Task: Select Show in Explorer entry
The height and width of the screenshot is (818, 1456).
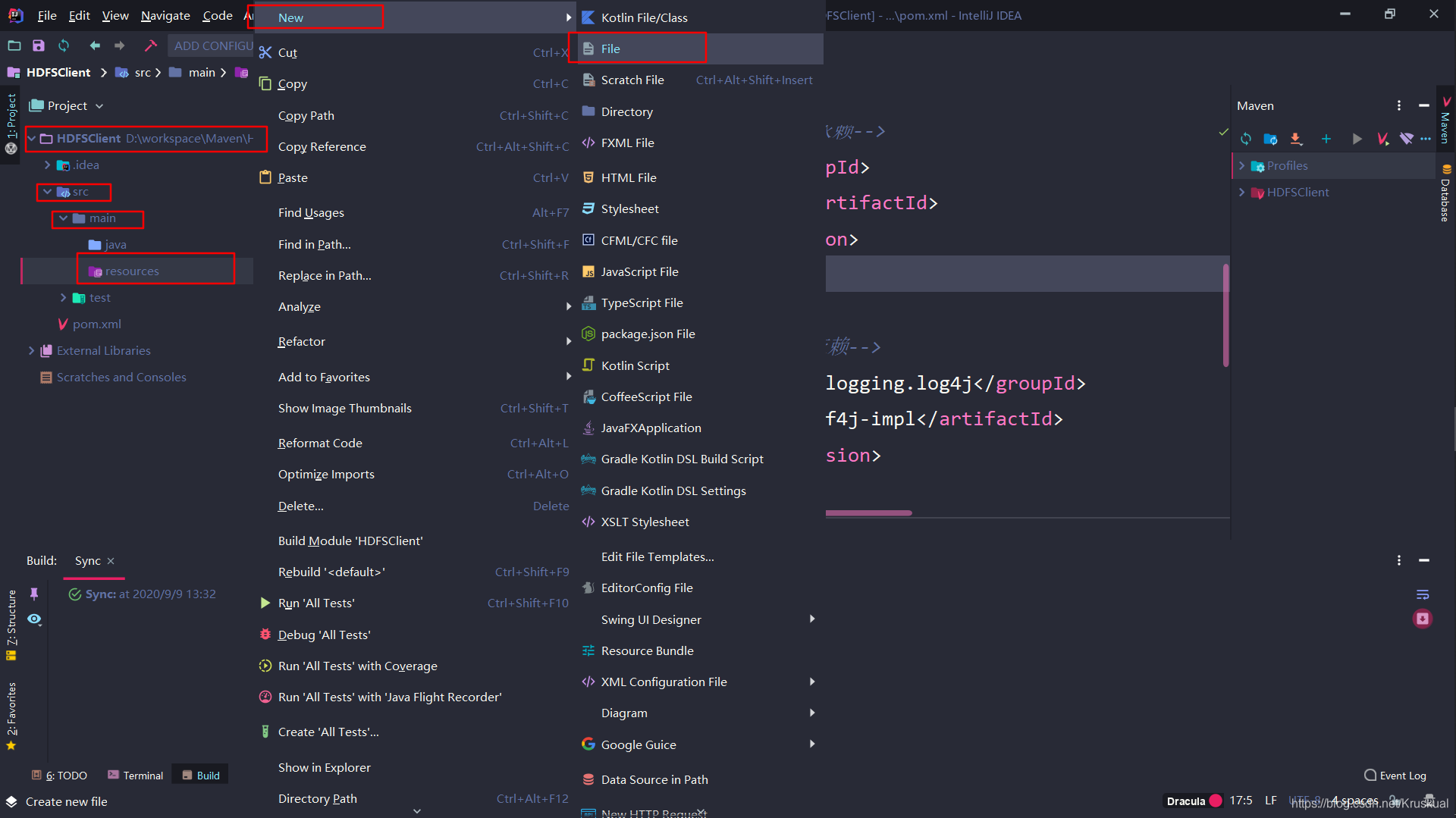Action: pos(414,767)
